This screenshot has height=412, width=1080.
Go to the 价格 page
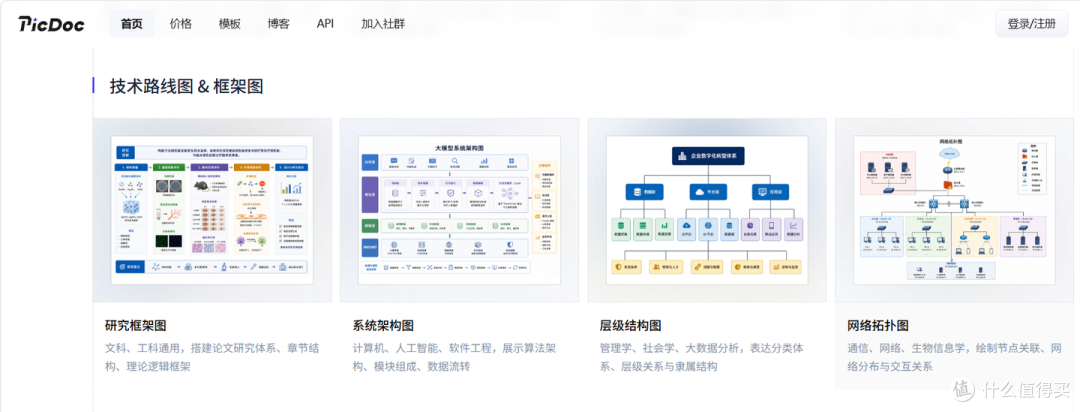point(180,24)
